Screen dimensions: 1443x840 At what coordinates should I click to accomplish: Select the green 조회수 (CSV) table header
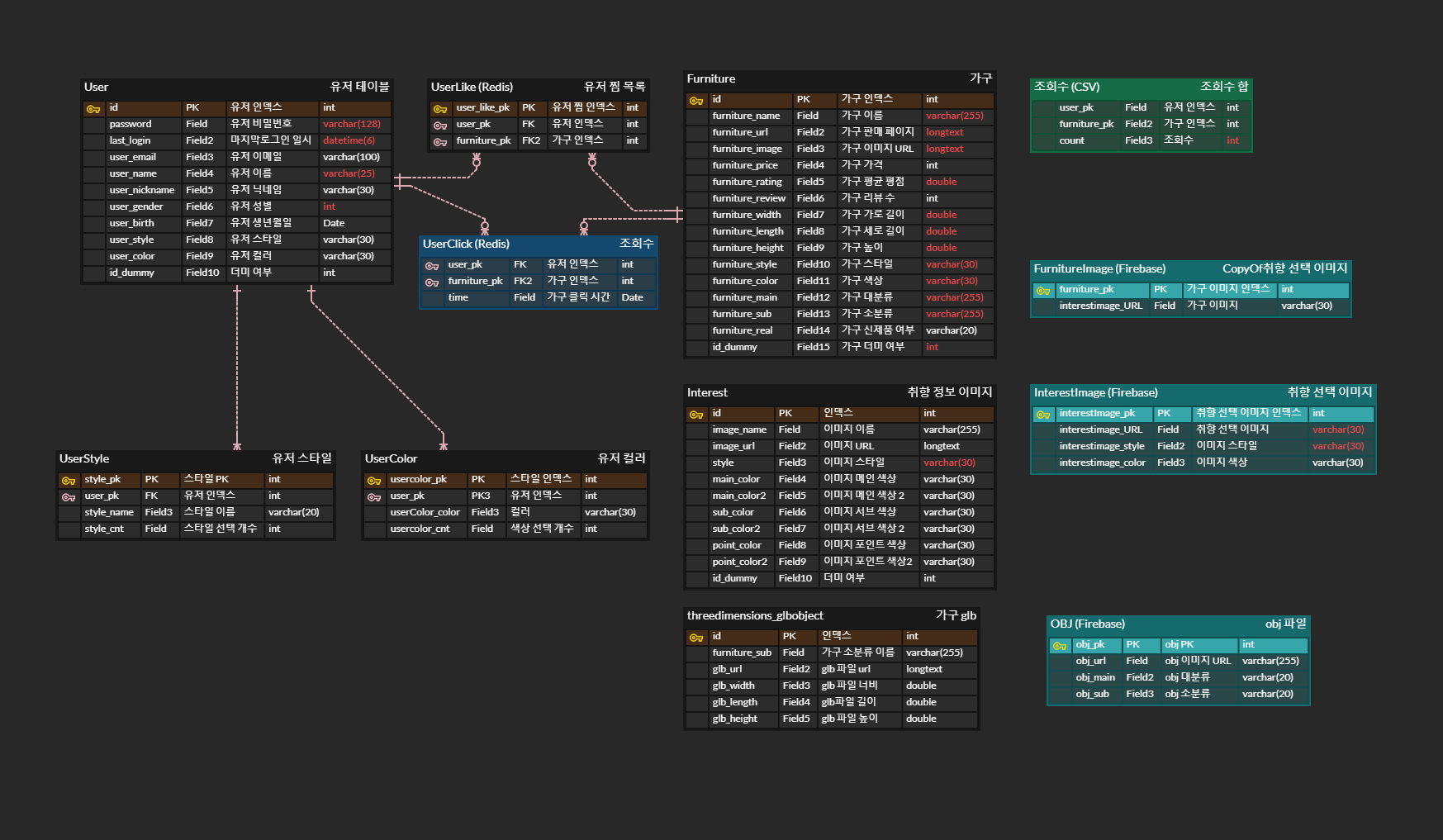pyautogui.click(x=1142, y=88)
